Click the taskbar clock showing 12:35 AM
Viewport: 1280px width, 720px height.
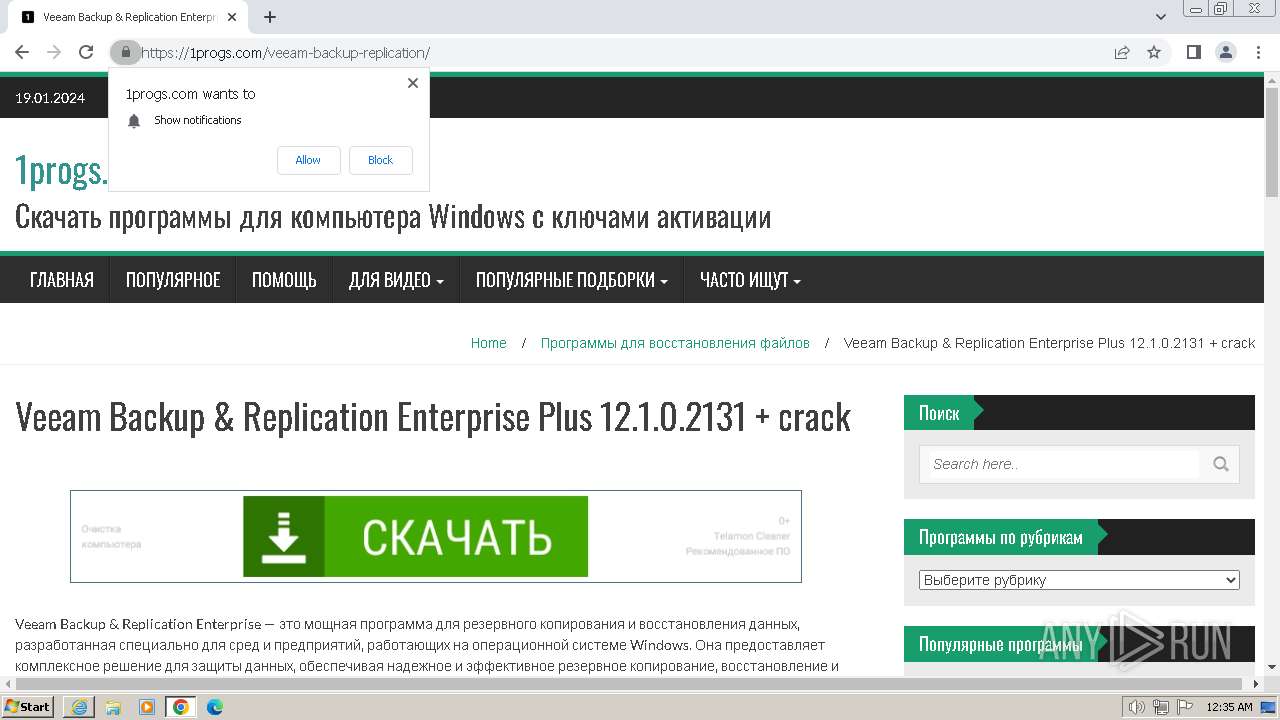point(1229,707)
